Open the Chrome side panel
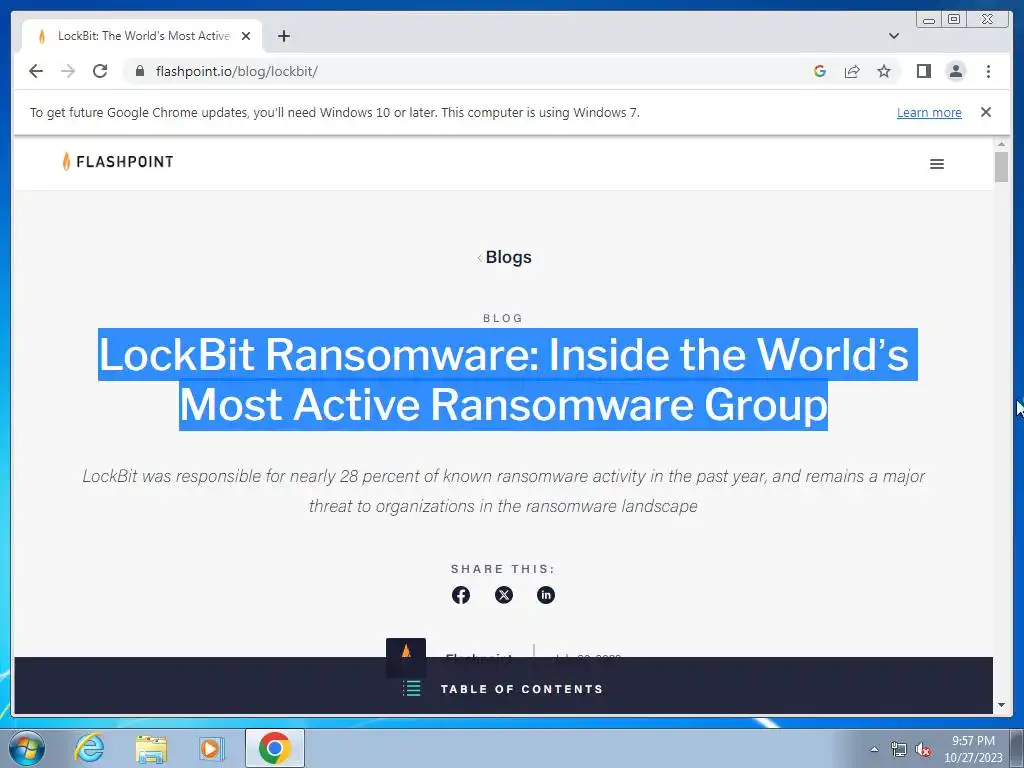 click(923, 71)
